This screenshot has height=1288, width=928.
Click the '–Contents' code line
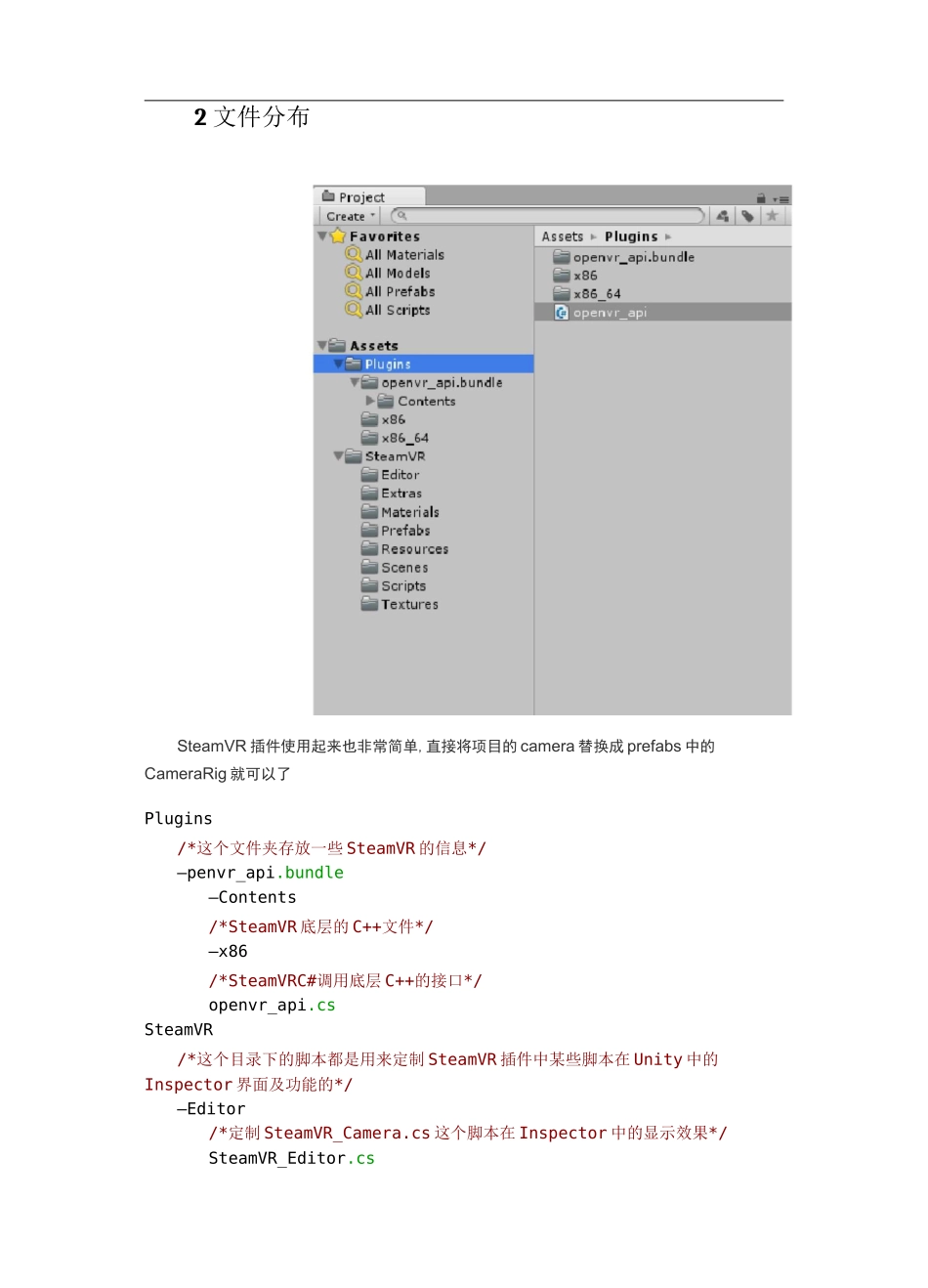(252, 897)
